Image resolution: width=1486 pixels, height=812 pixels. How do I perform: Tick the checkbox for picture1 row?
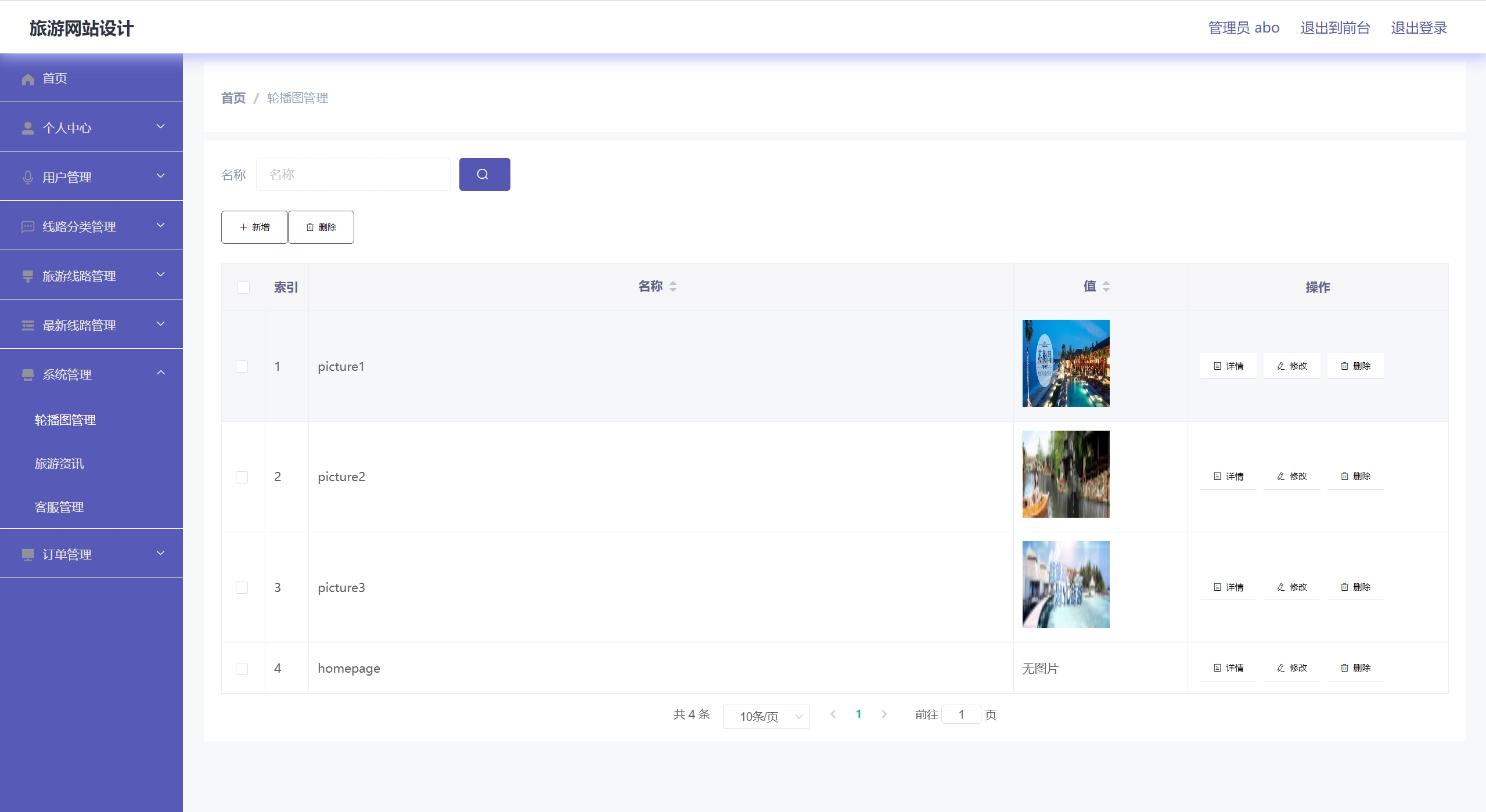[x=242, y=366]
